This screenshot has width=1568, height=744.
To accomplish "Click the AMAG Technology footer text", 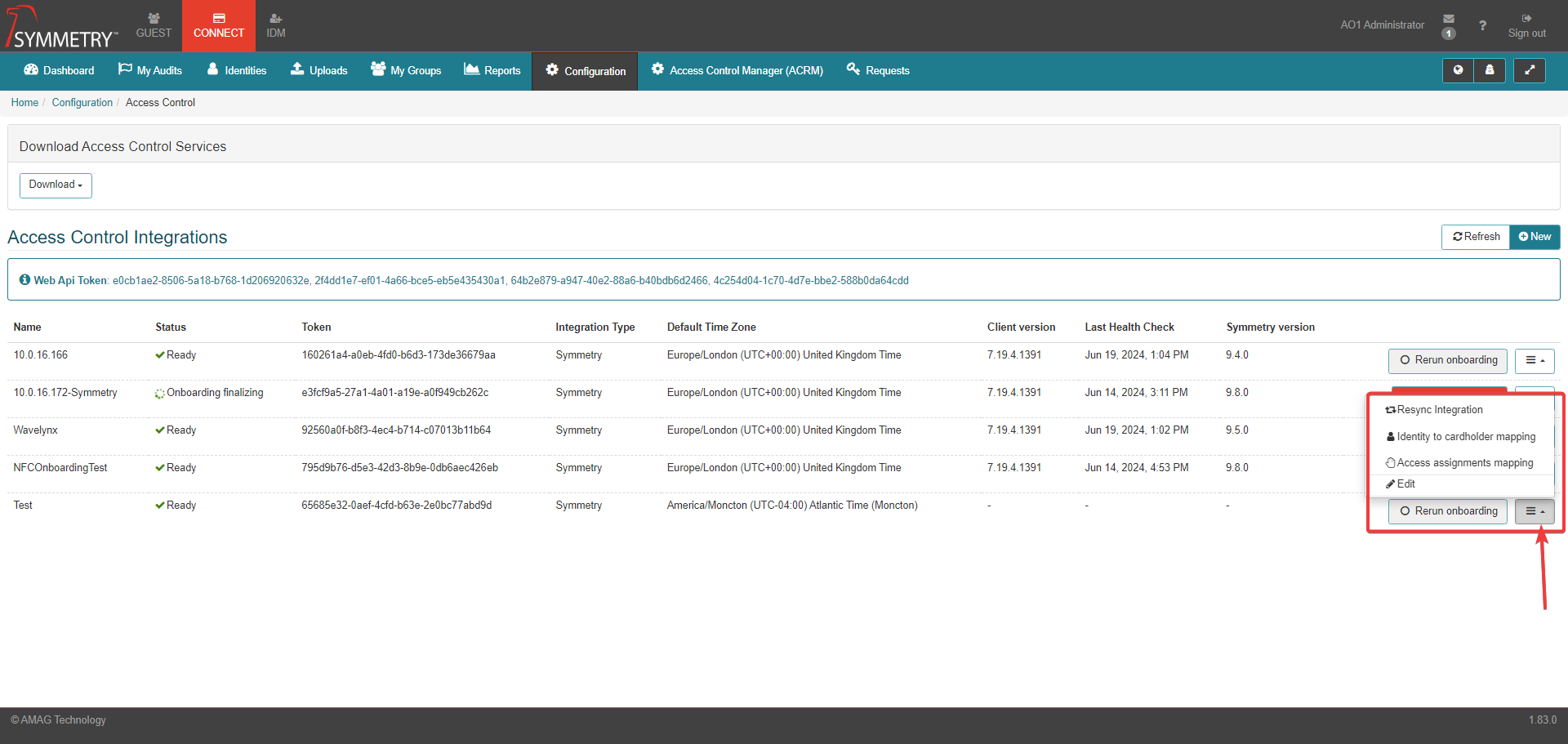I will tap(59, 720).
